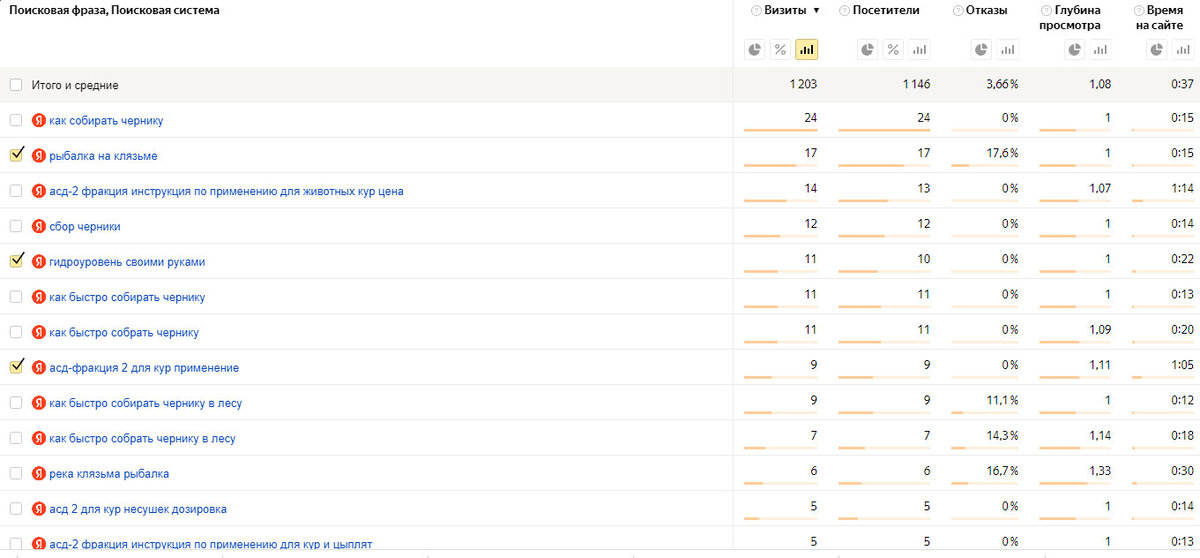The width and height of the screenshot is (1200, 558).
Task: Select the bar chart icon under Посетители
Action: coord(919,49)
